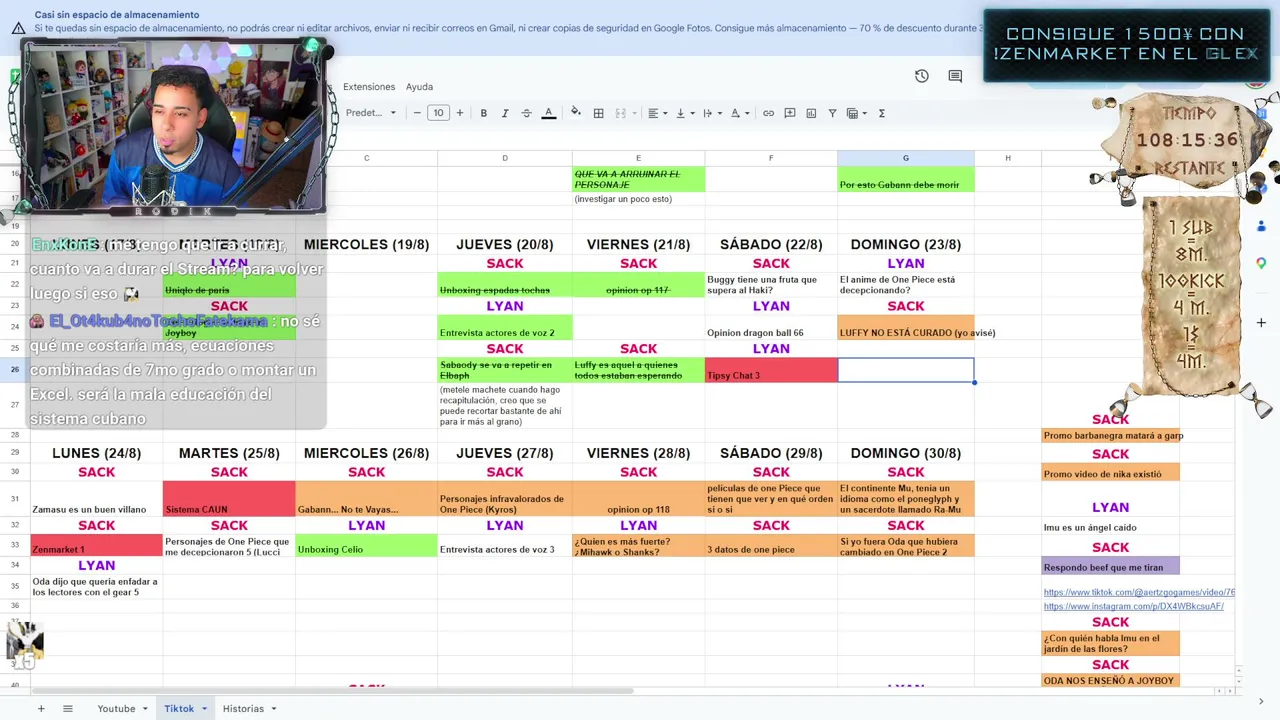The height and width of the screenshot is (720, 1280).
Task: Get add-ons with side panel plus
Action: pos(1261,323)
